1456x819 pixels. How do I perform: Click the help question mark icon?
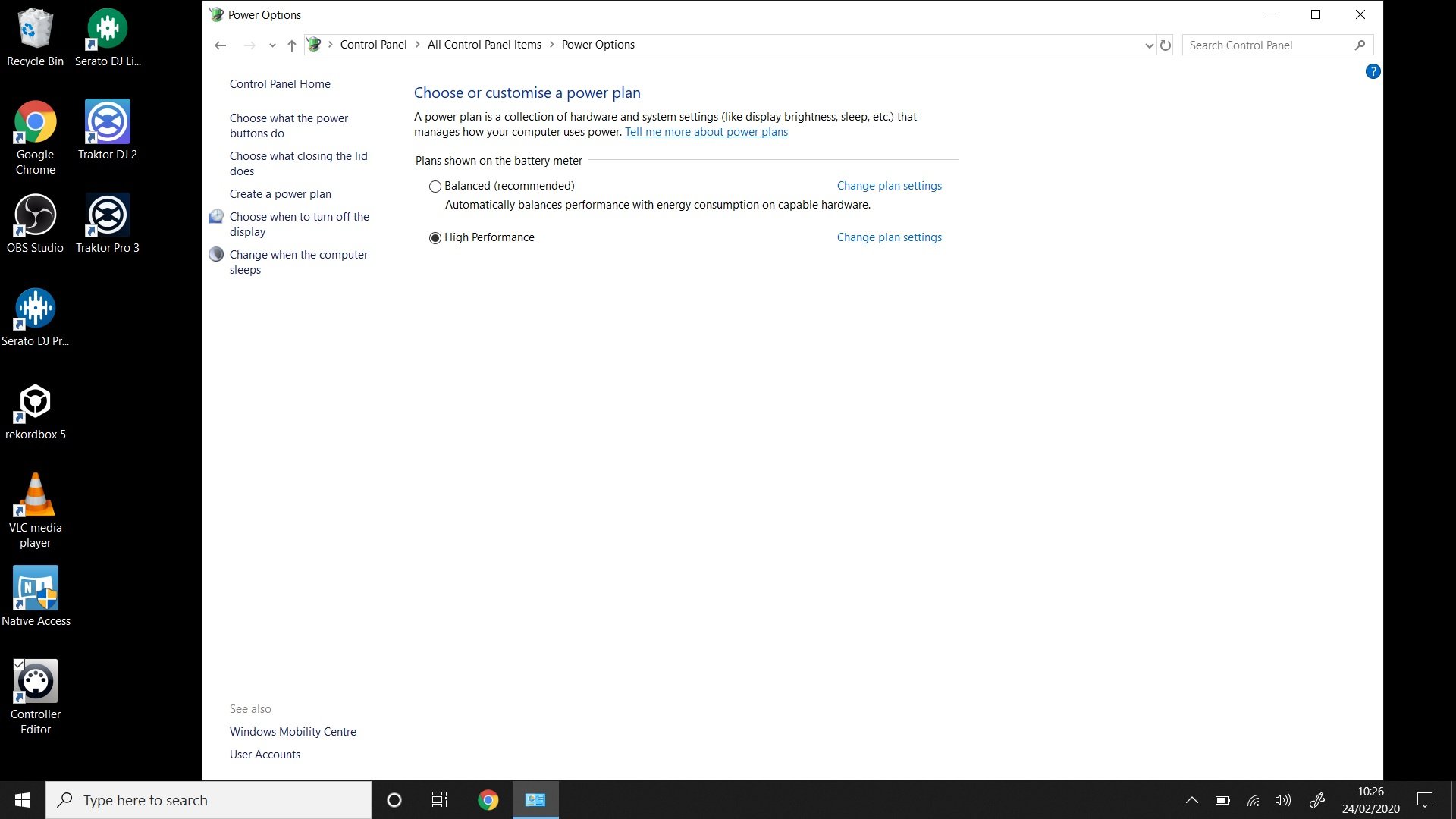pyautogui.click(x=1373, y=71)
